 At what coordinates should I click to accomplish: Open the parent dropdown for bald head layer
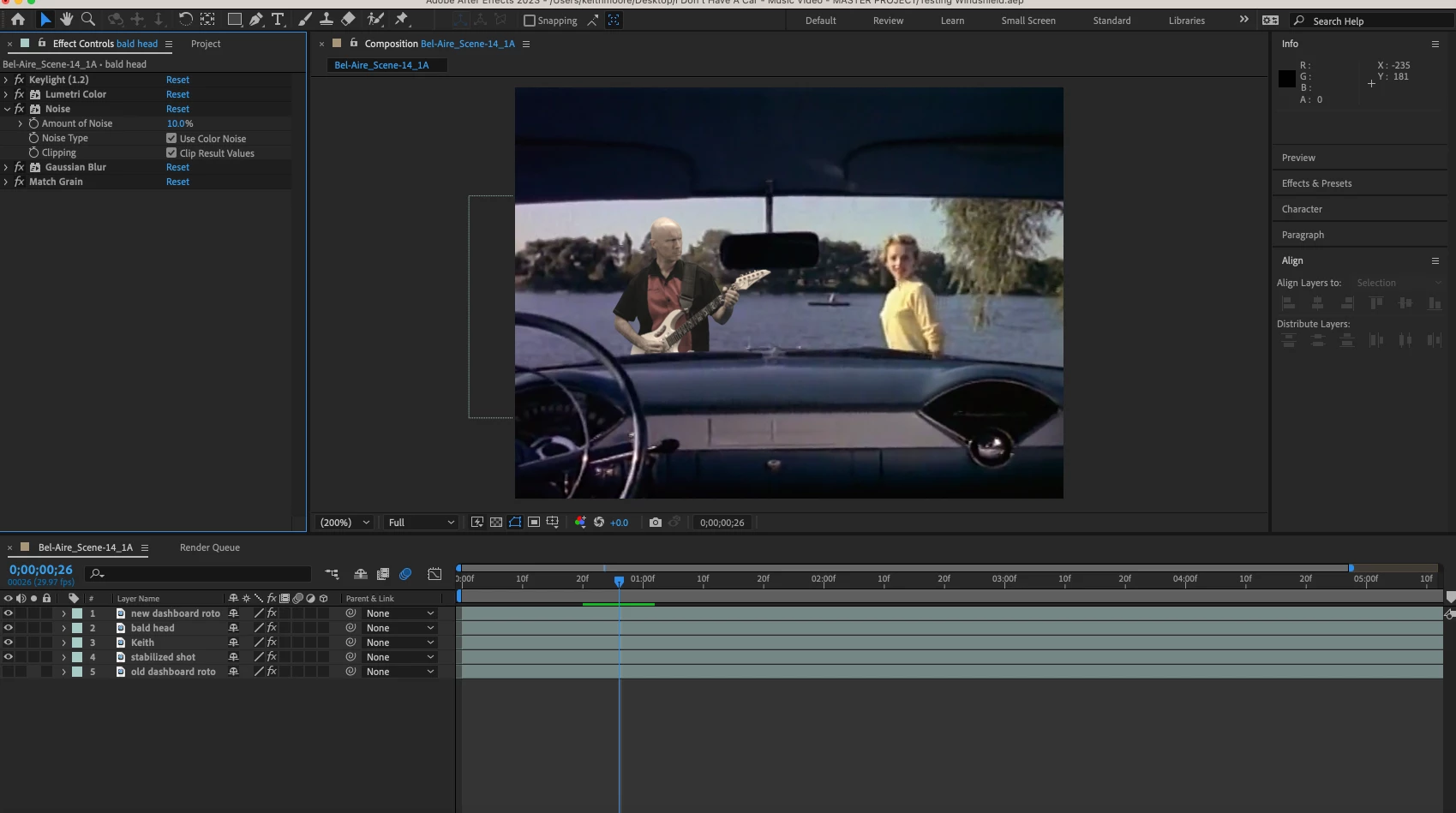pyautogui.click(x=399, y=628)
